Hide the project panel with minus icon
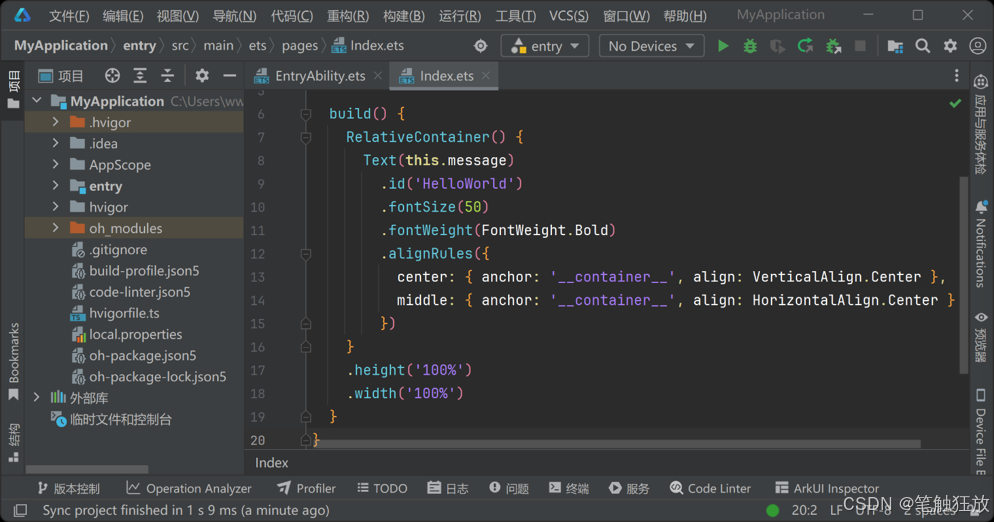The image size is (994, 522). 229,76
